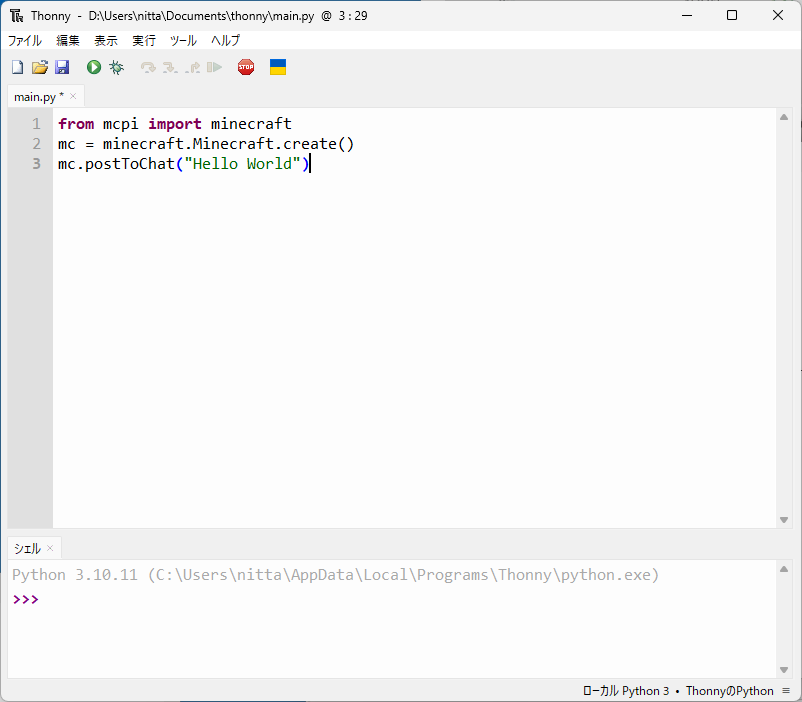Open the ツール menu
This screenshot has height=702, width=802.
pos(183,41)
